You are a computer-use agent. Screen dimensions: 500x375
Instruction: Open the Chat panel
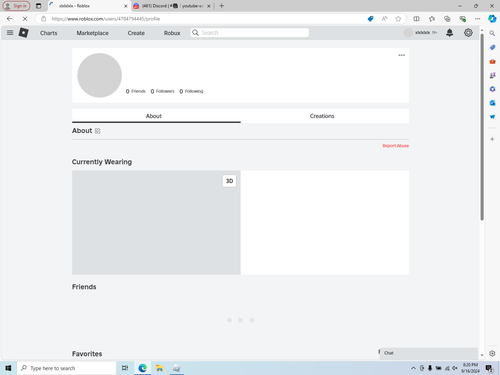(x=429, y=353)
